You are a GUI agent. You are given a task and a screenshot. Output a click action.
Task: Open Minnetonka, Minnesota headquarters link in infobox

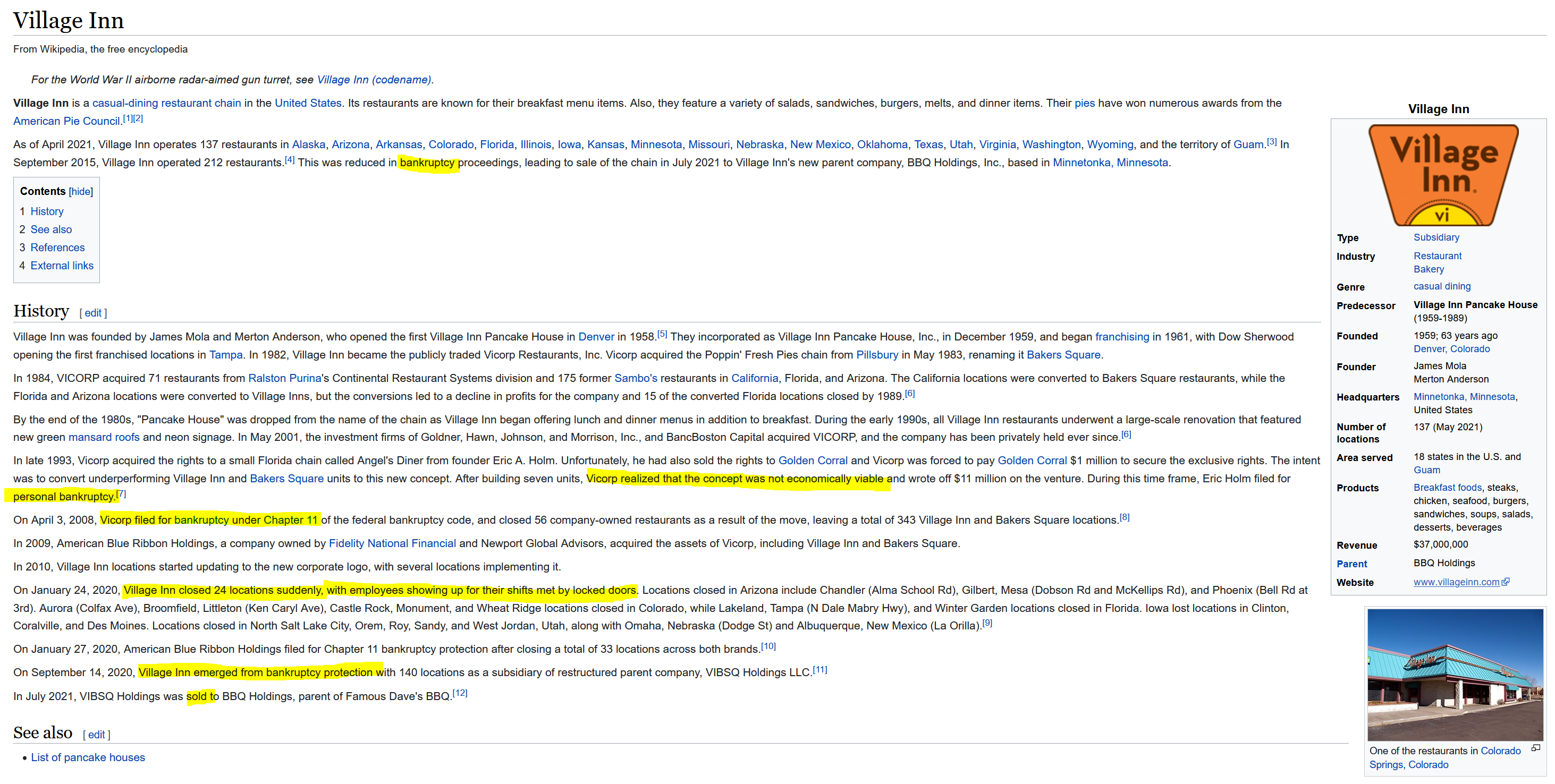[1465, 397]
